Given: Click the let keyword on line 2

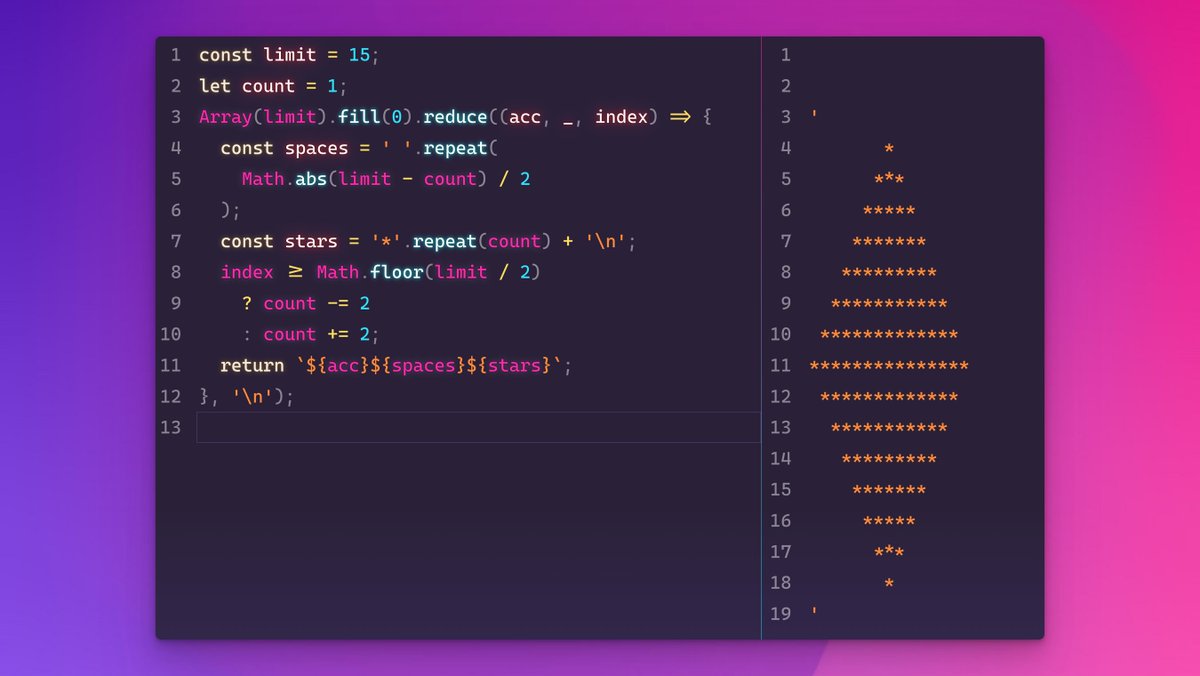Looking at the screenshot, I should pyautogui.click(x=215, y=86).
